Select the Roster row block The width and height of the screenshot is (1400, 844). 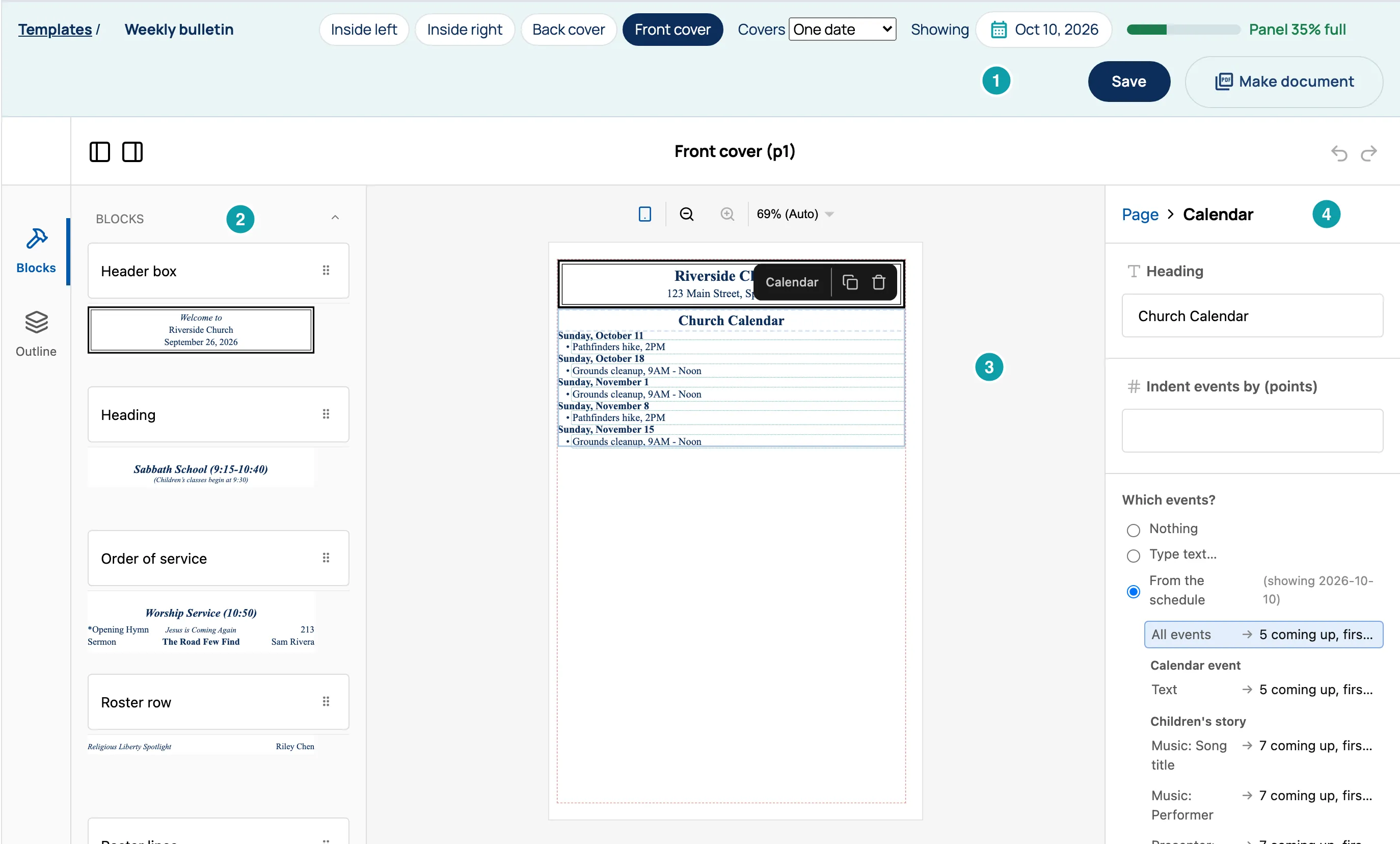[x=218, y=702]
